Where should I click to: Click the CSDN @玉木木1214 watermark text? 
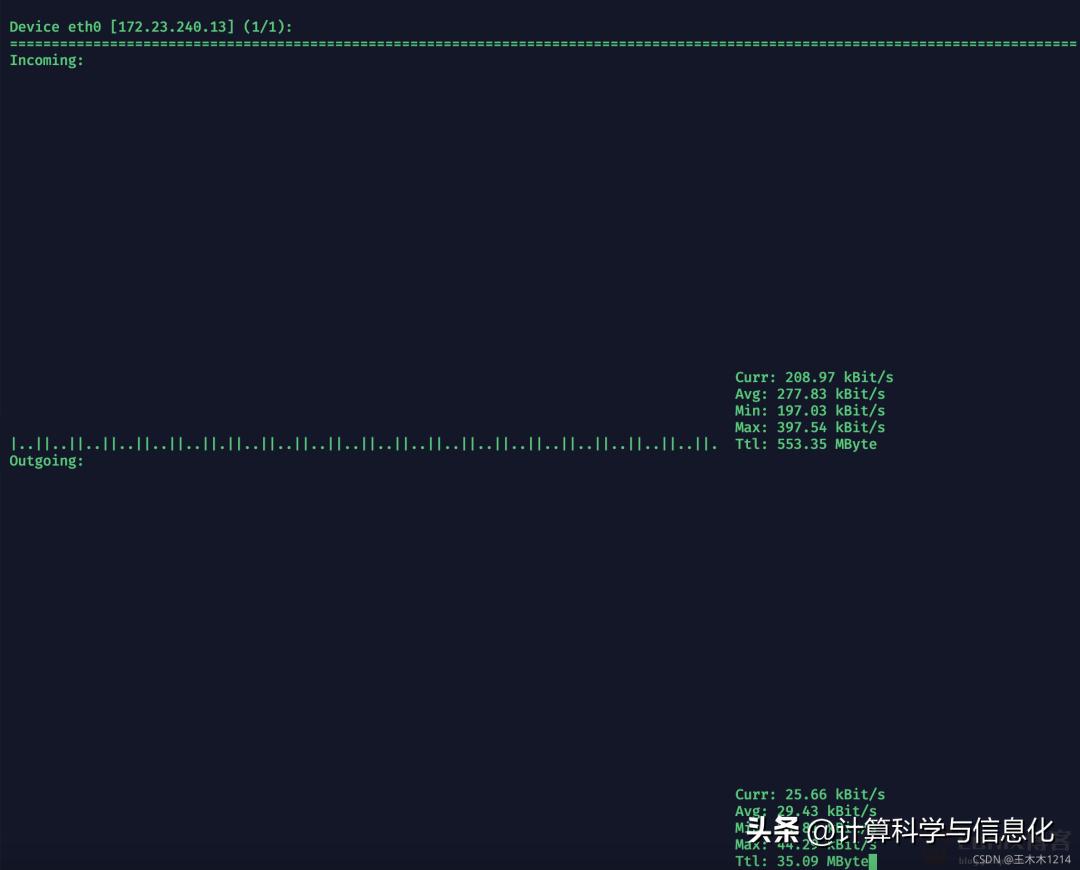[1013, 858]
